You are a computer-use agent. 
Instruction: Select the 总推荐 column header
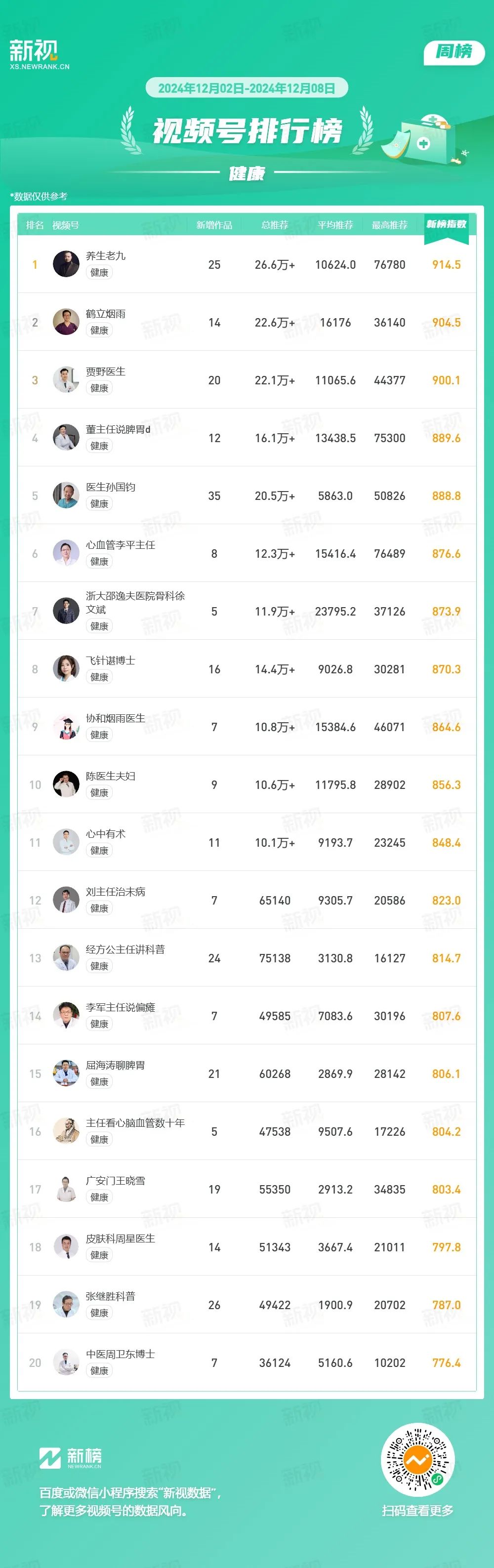(274, 225)
